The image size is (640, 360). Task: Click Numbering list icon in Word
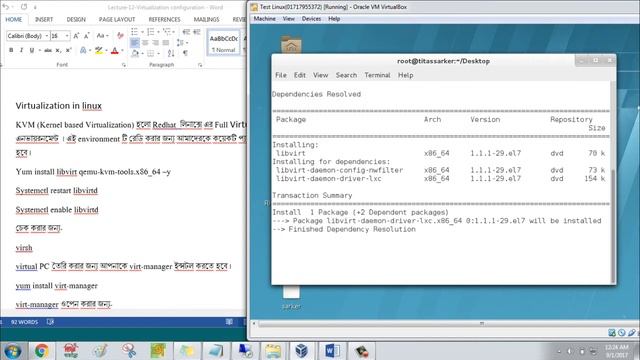pyautogui.click(x=151, y=32)
